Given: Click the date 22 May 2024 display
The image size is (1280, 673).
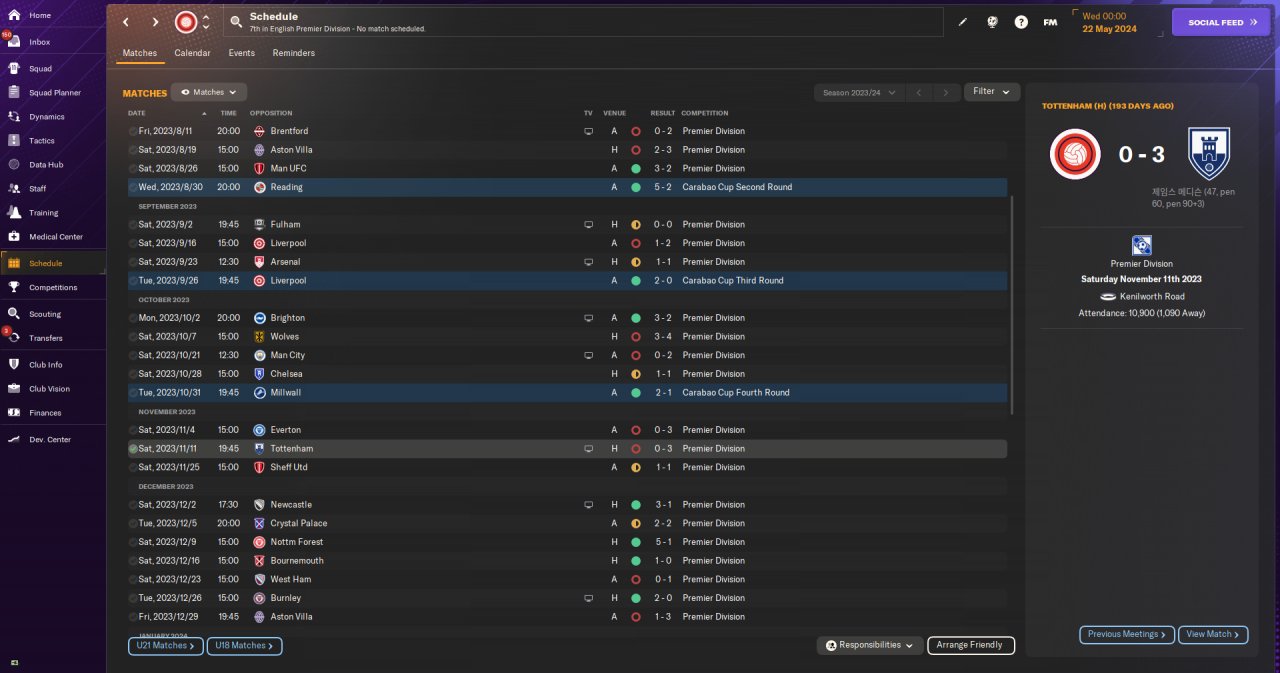Looking at the screenshot, I should [x=1109, y=28].
